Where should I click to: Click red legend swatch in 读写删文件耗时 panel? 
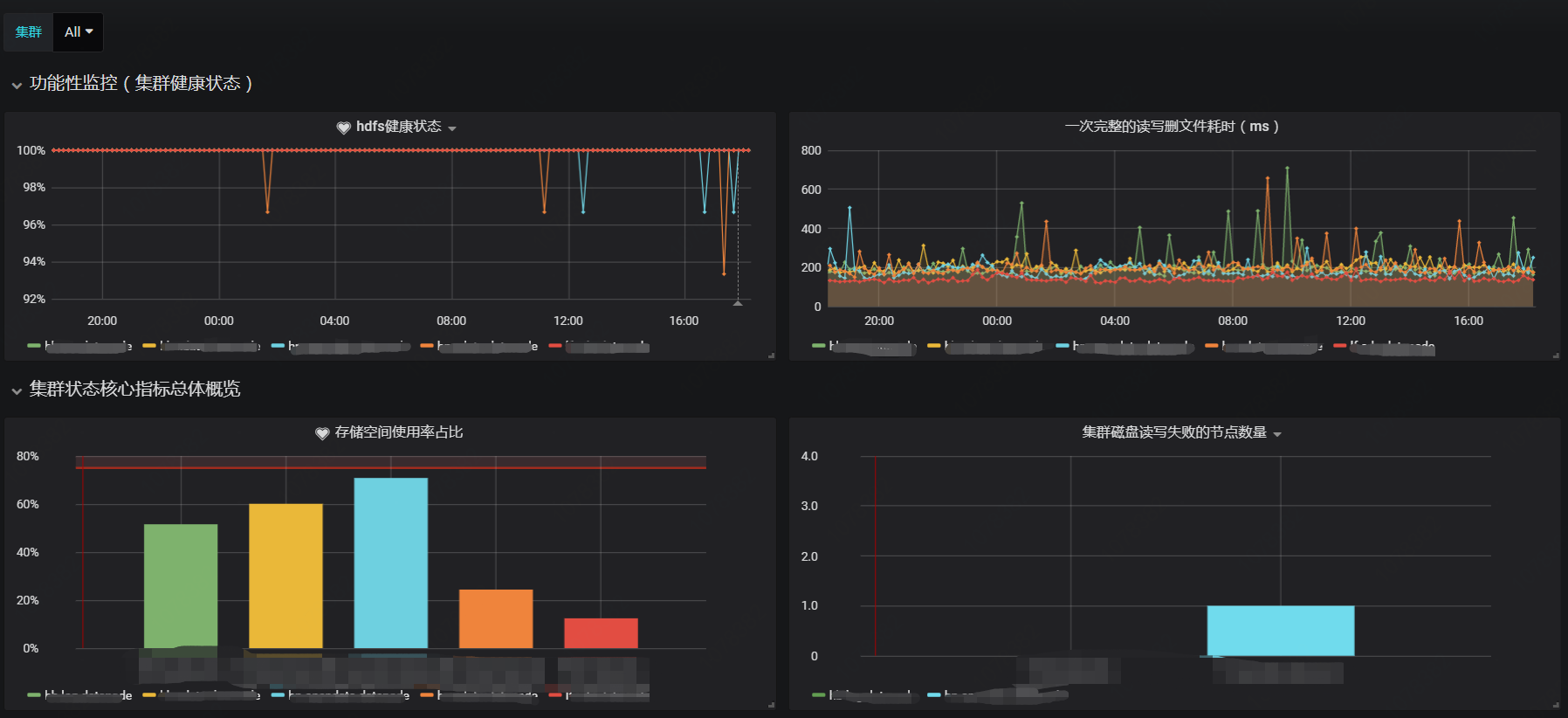(x=1340, y=346)
